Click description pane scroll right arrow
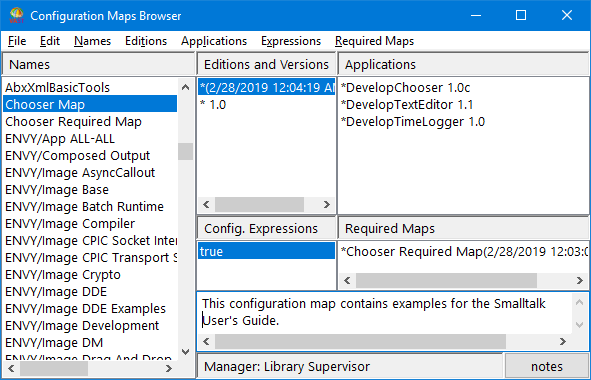The image size is (591, 380). pyautogui.click(x=563, y=342)
